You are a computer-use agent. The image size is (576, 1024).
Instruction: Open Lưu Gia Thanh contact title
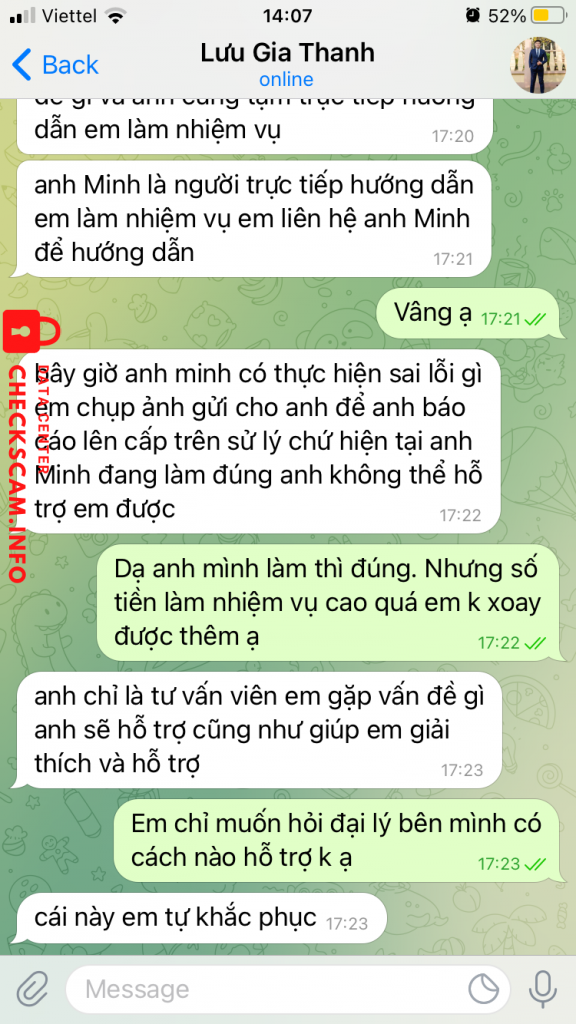[x=287, y=52]
